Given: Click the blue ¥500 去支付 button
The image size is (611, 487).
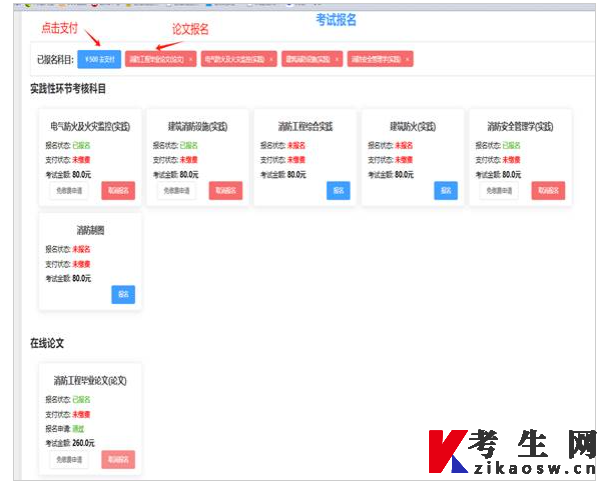Looking at the screenshot, I should [x=99, y=59].
